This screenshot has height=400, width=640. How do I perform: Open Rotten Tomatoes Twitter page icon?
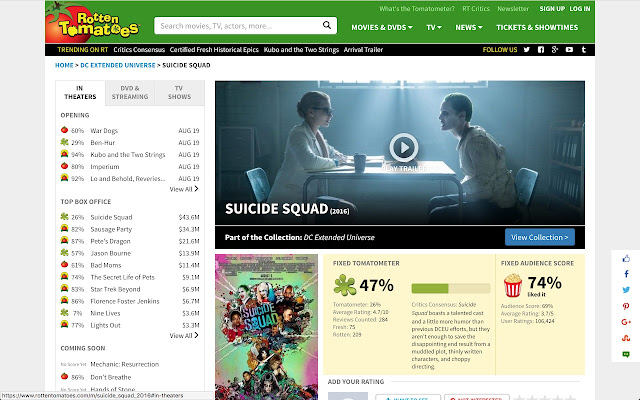pos(527,50)
